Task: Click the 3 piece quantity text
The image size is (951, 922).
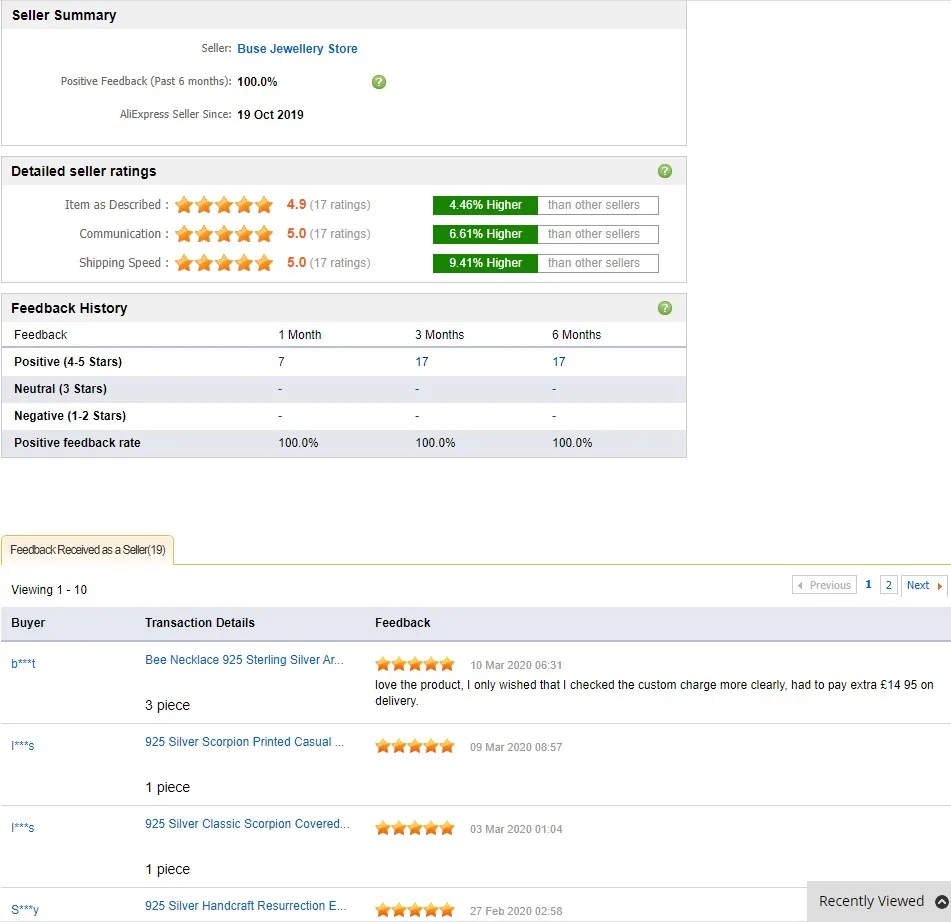Action: [167, 705]
